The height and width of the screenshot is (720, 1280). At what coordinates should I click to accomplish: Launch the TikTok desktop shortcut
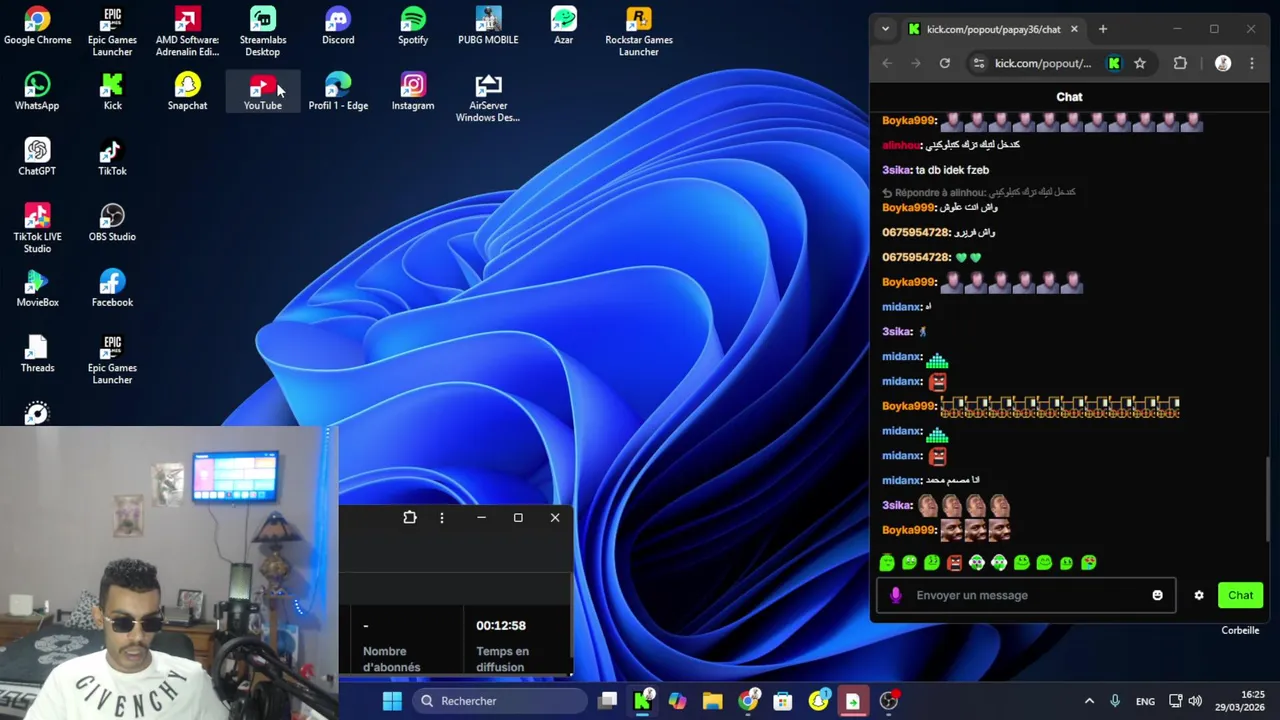pyautogui.click(x=112, y=157)
